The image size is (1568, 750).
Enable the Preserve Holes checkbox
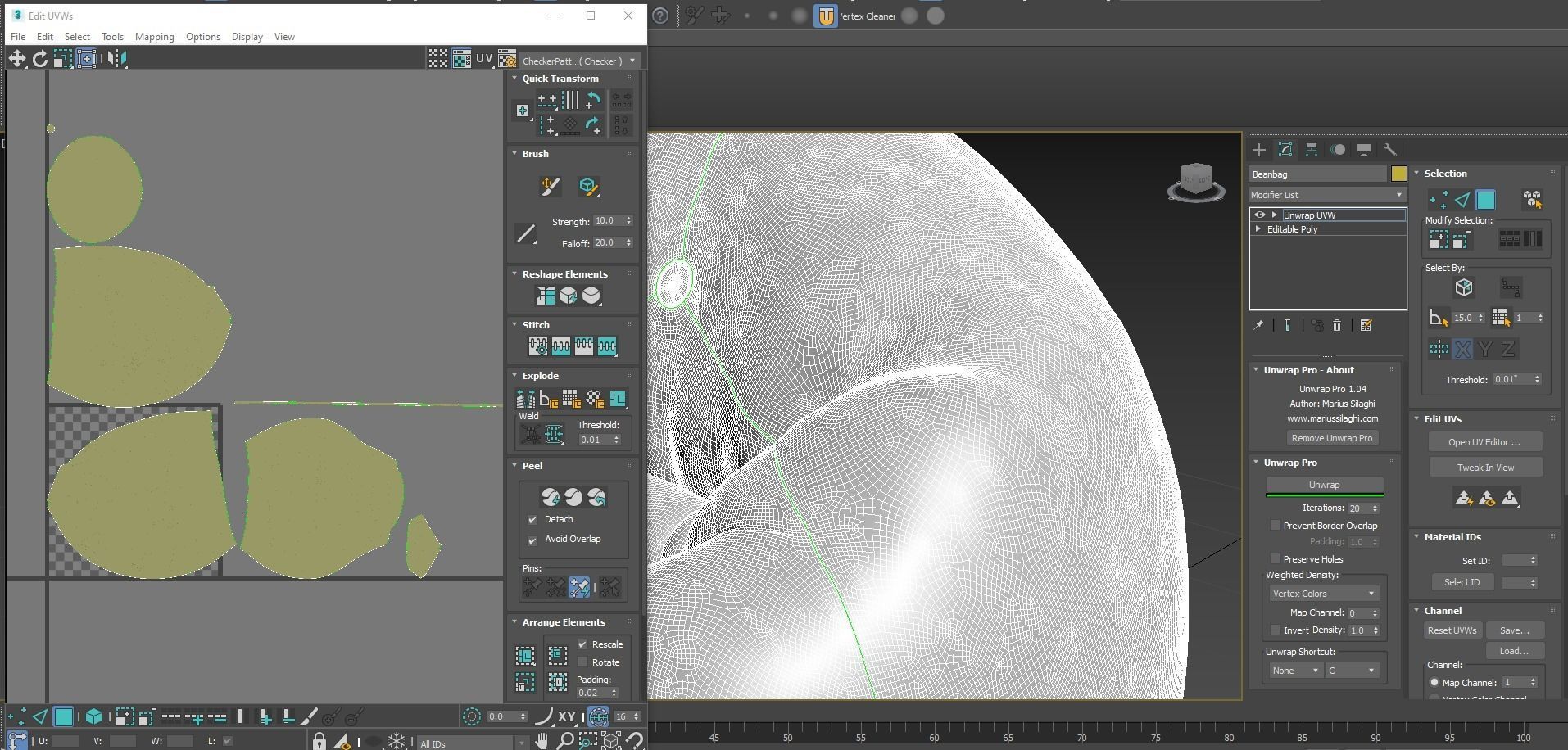[x=1275, y=559]
